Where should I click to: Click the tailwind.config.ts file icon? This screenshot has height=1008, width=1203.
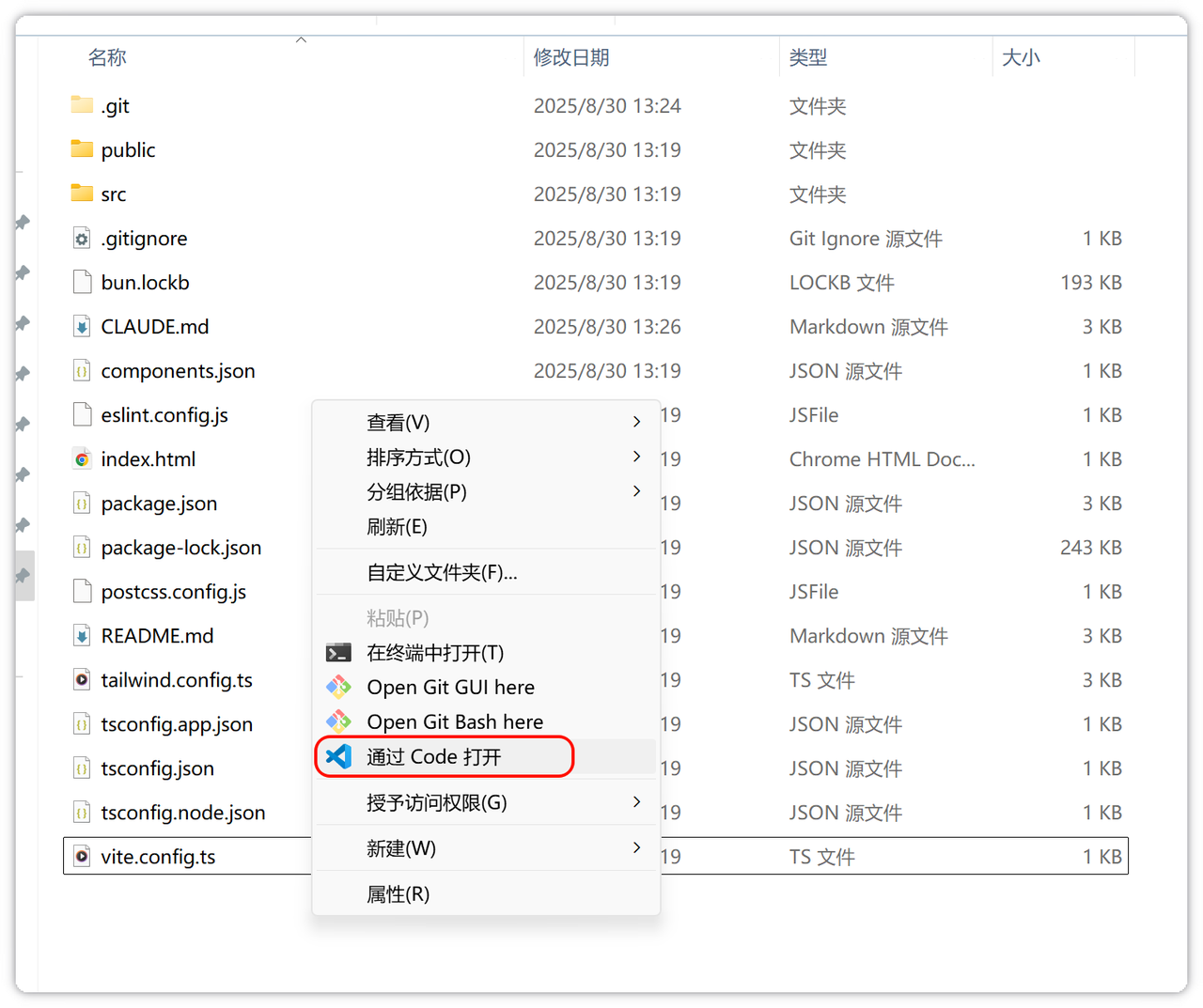tap(83, 680)
